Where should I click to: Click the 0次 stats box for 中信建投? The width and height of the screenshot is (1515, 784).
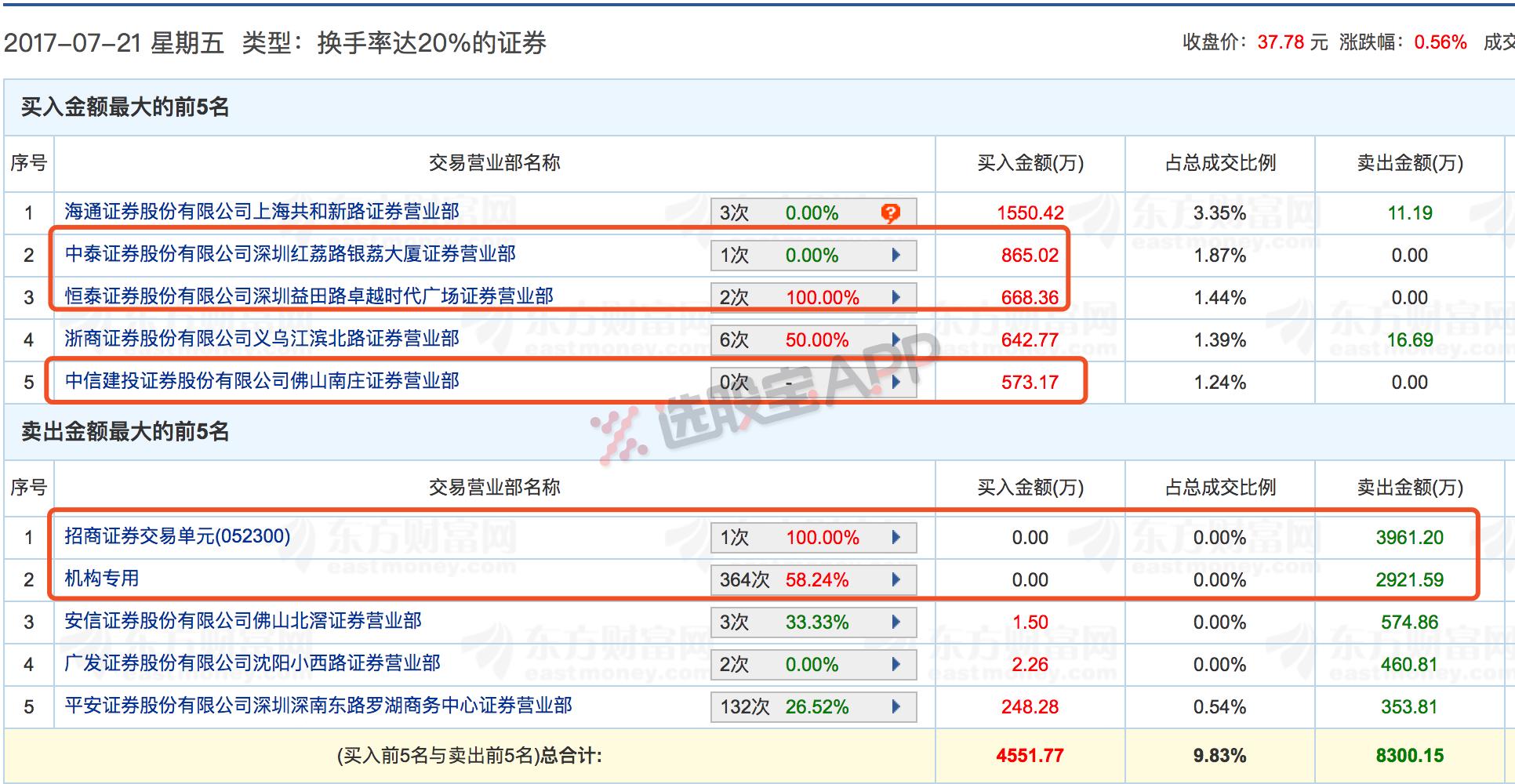[813, 382]
